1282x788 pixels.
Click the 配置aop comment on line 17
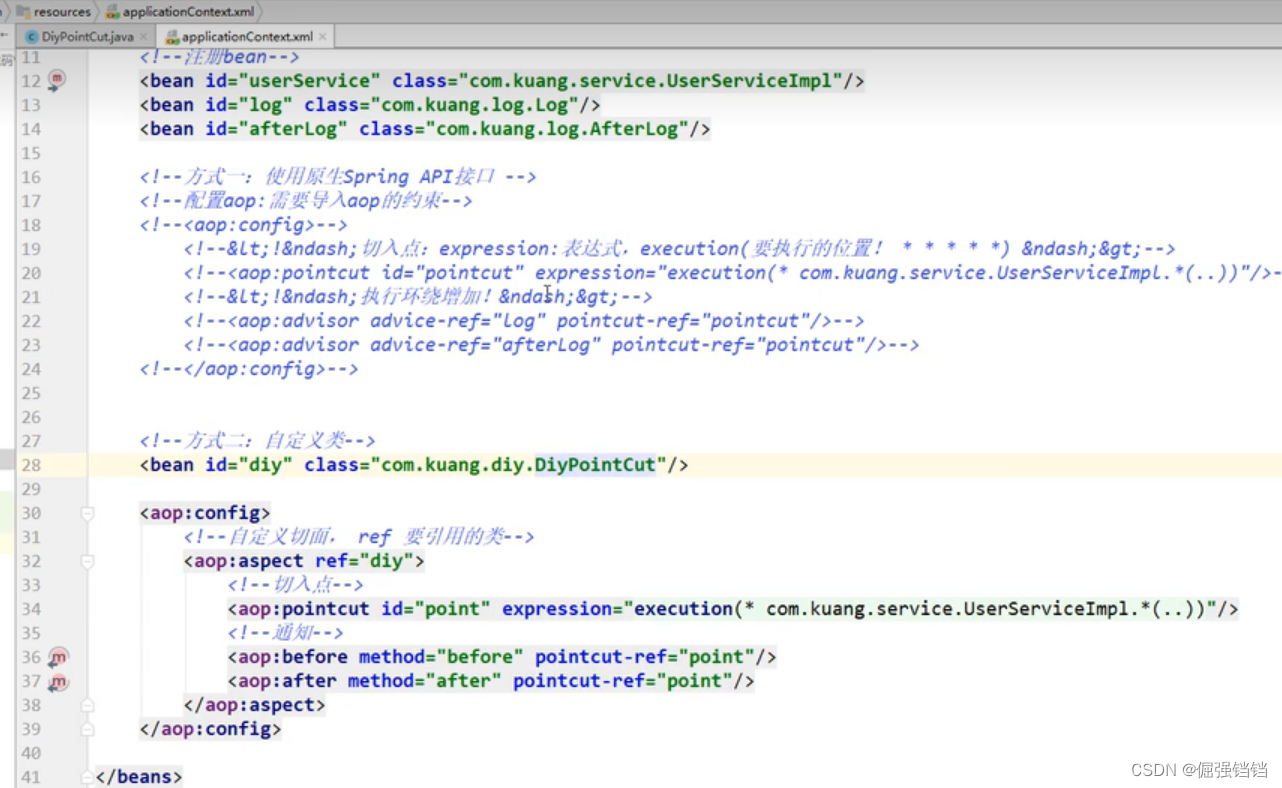pos(306,201)
